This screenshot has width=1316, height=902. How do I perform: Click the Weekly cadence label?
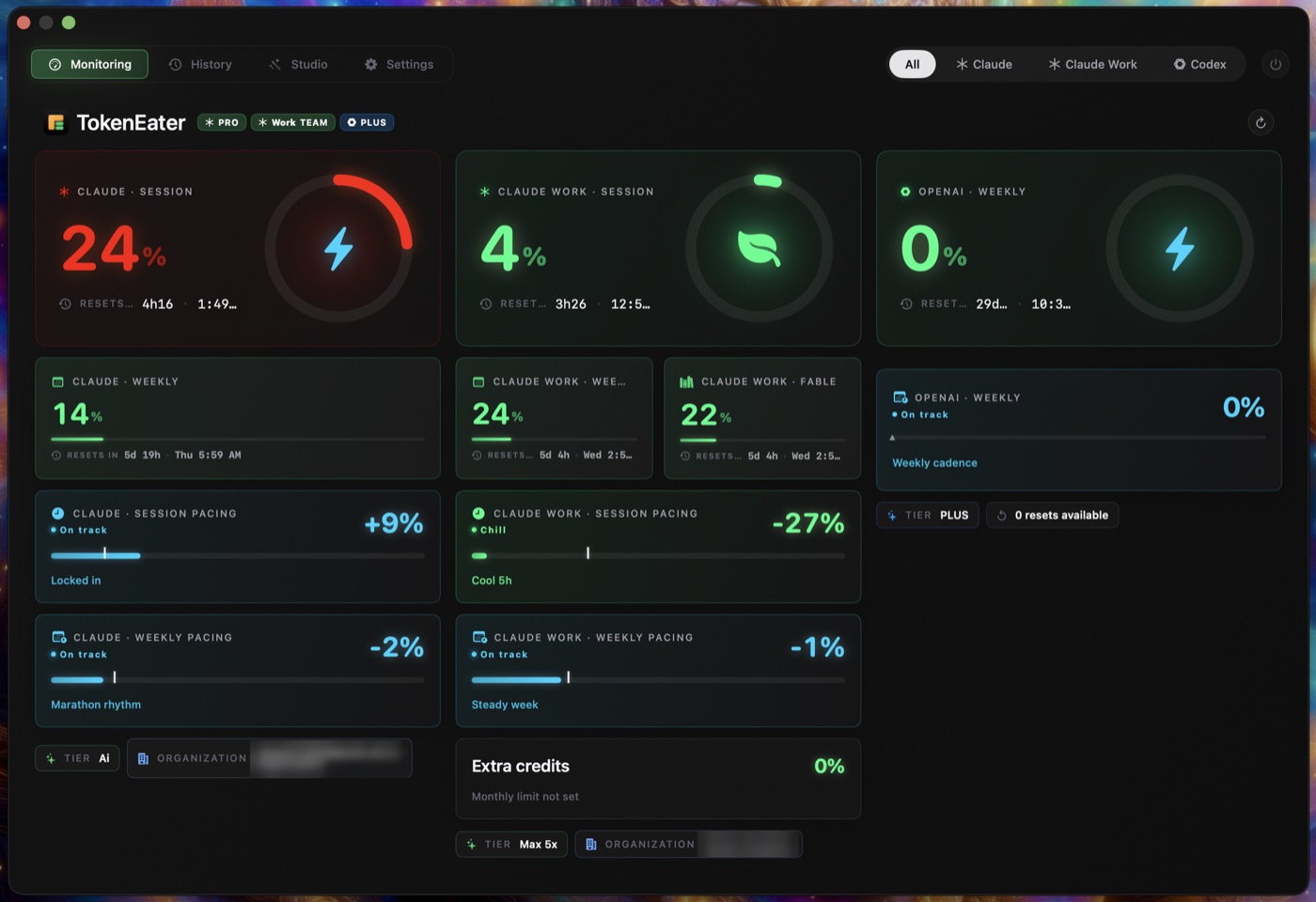pos(934,463)
